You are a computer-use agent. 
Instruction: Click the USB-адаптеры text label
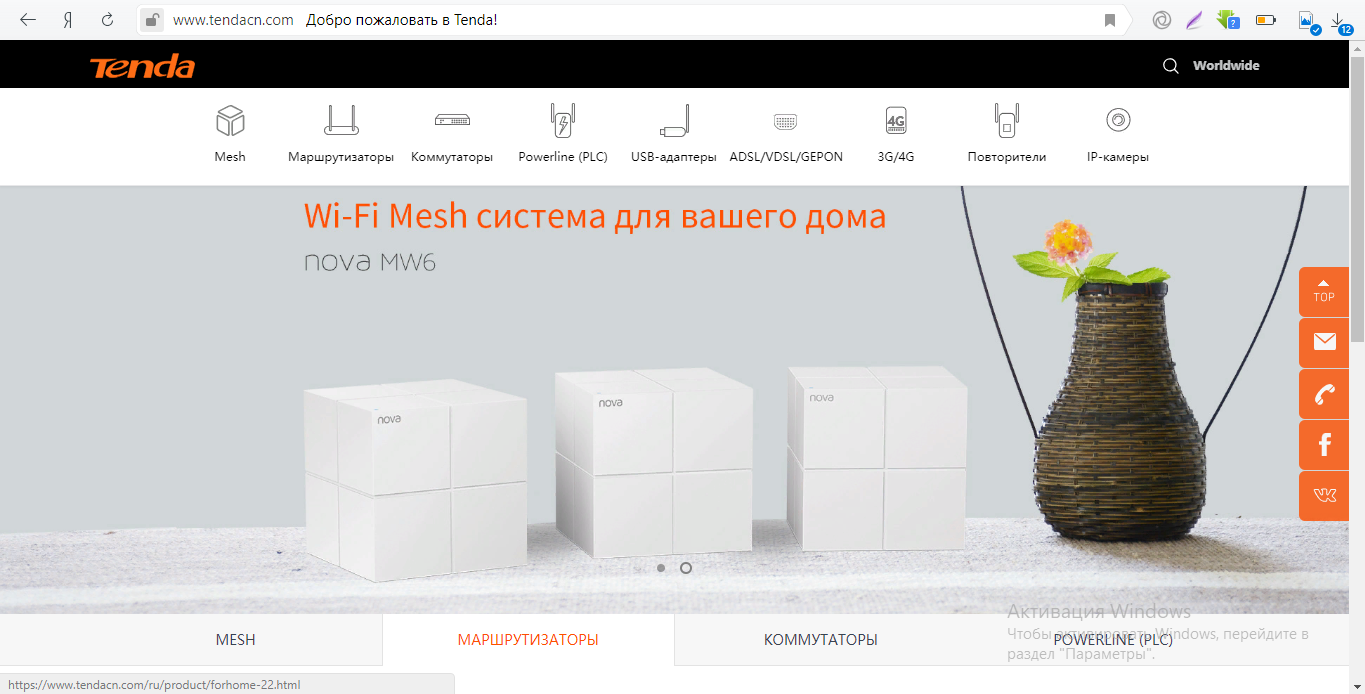[x=674, y=157]
